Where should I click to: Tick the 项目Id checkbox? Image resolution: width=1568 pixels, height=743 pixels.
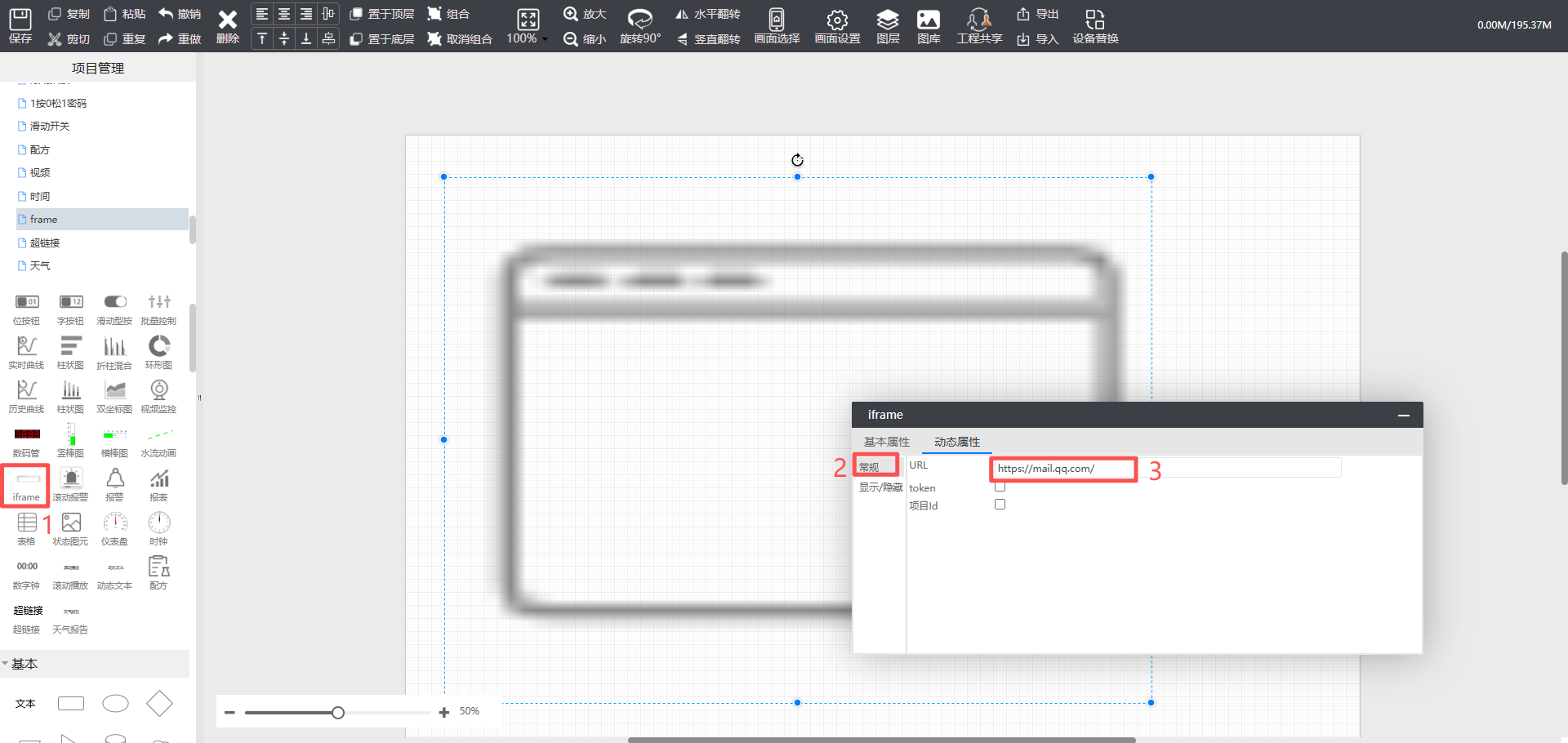1000,505
